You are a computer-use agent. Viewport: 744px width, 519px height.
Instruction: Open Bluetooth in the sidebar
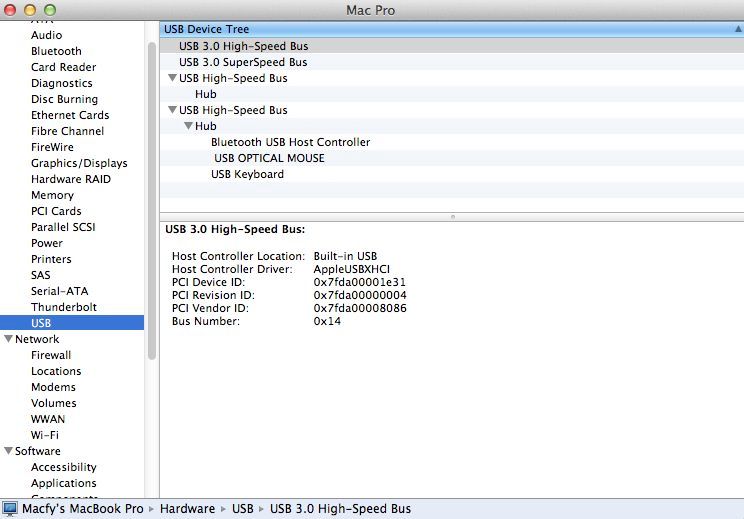tap(56, 51)
